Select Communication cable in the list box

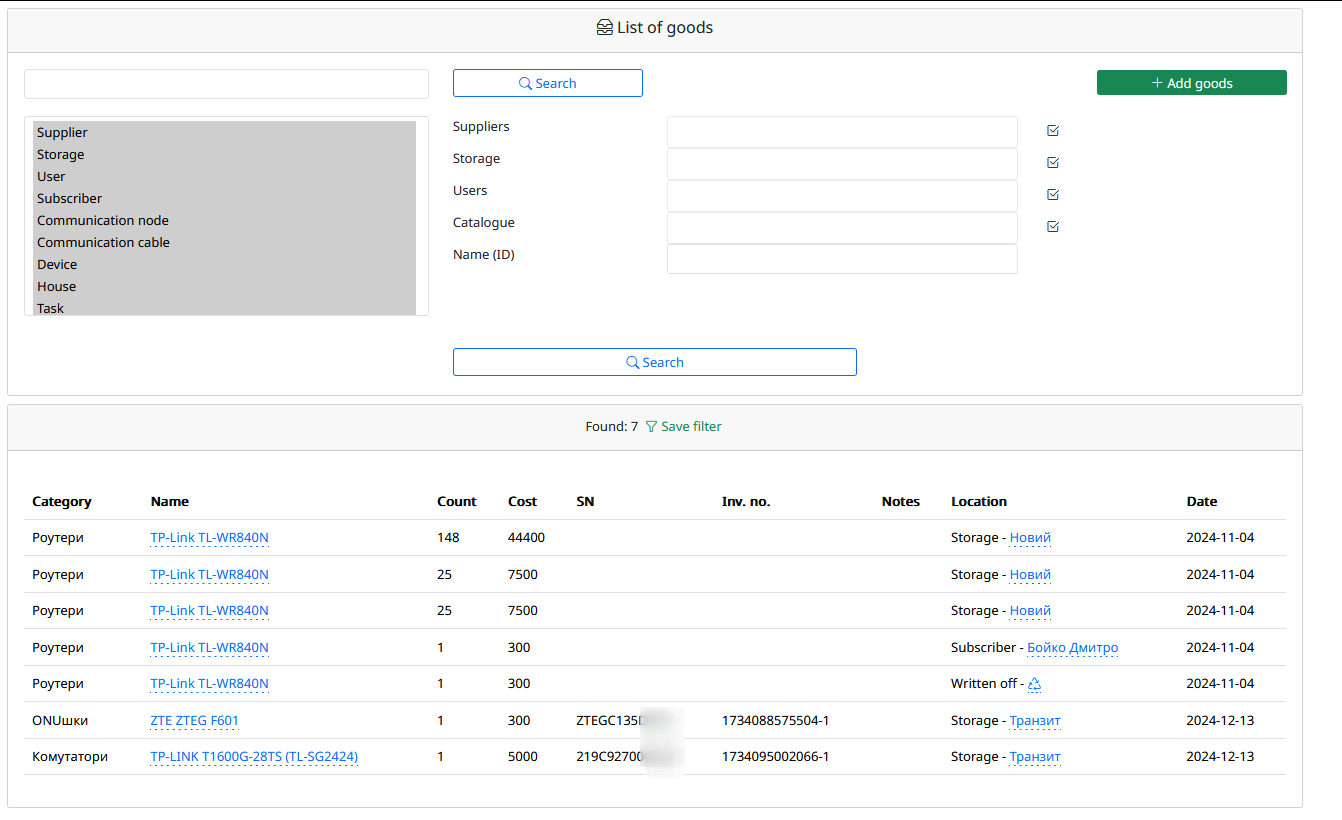(x=224, y=242)
